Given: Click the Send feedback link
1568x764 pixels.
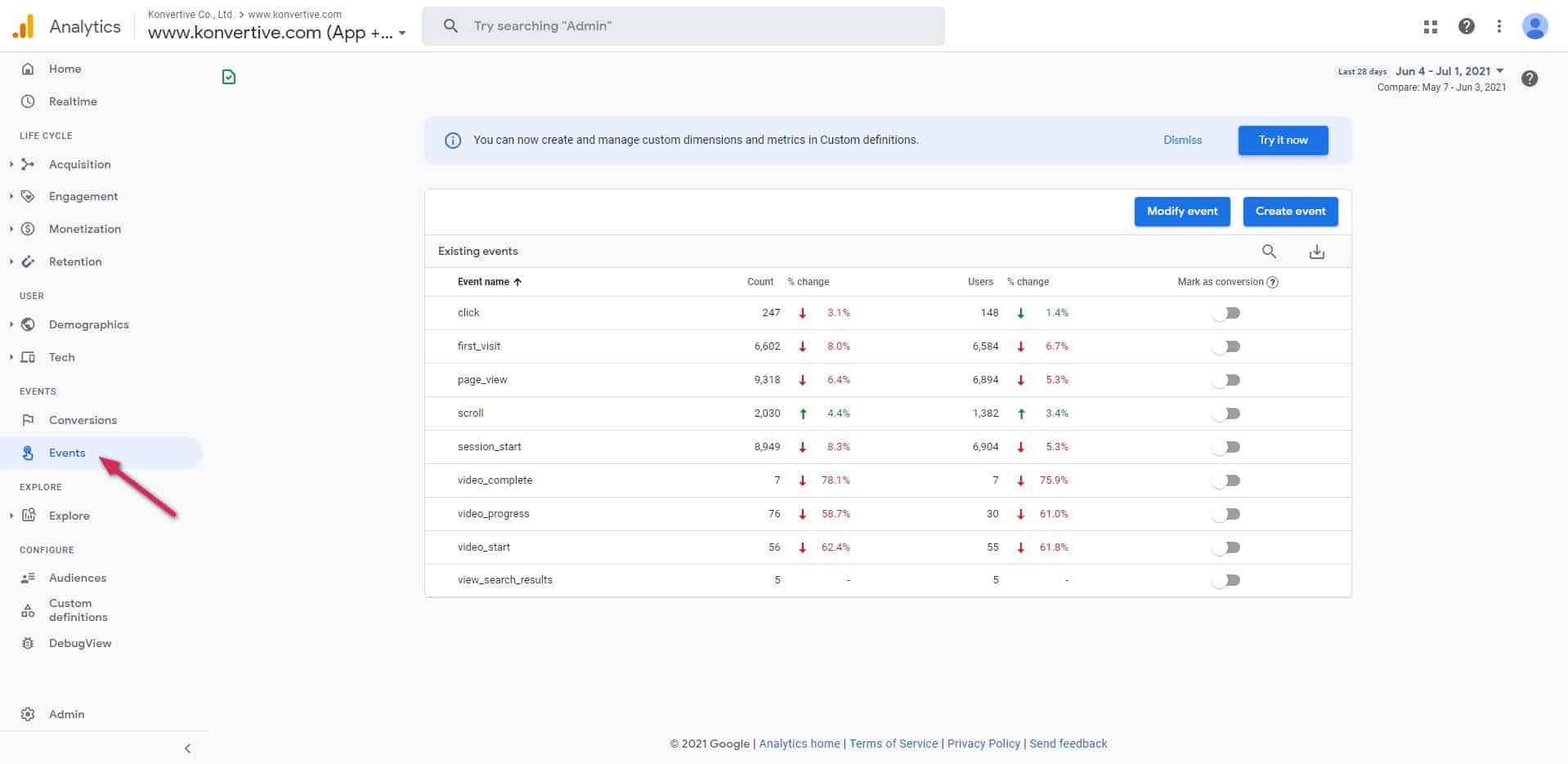Looking at the screenshot, I should coord(1068,744).
